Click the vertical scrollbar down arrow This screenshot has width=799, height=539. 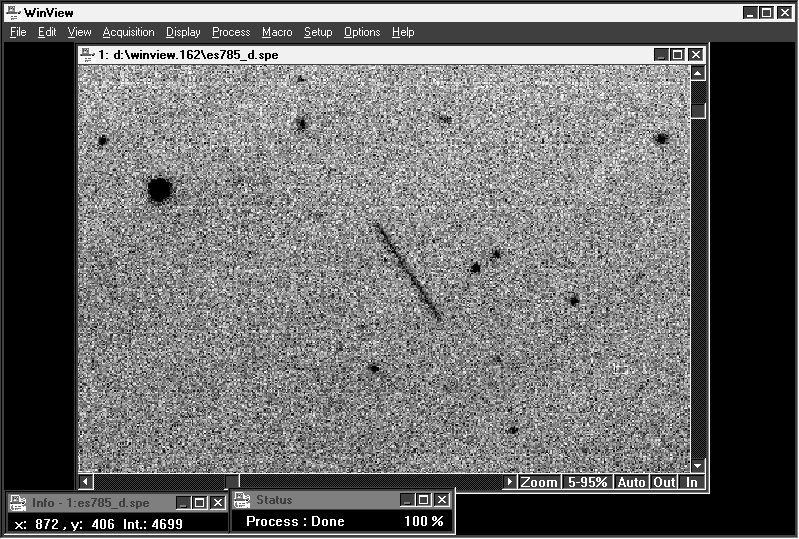698,466
